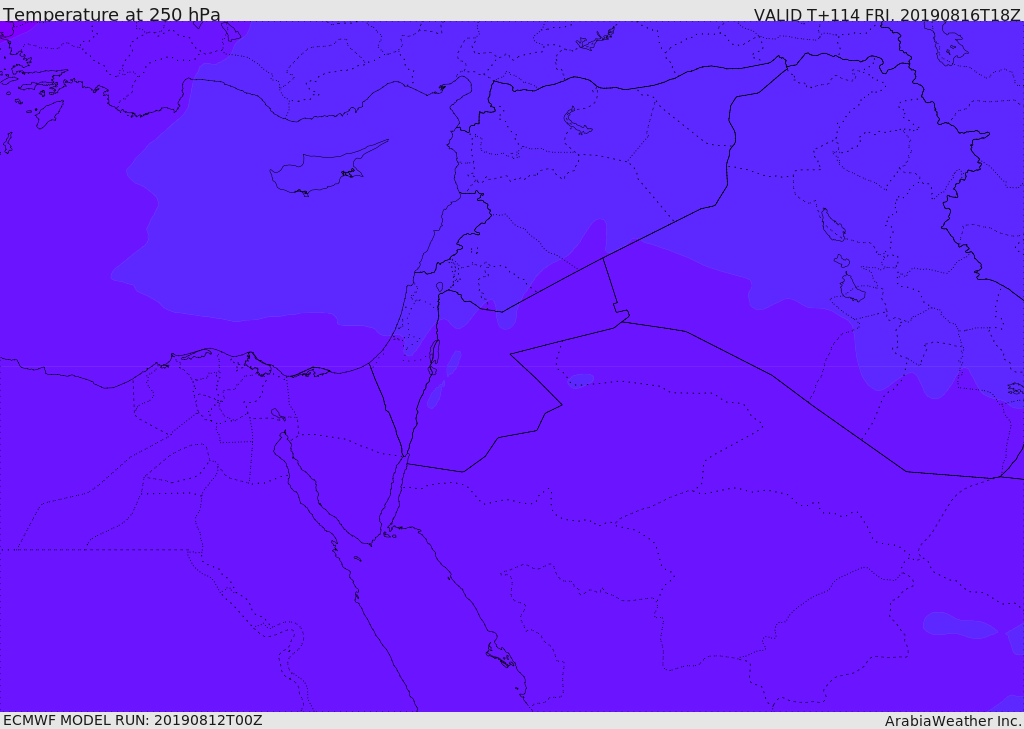Image resolution: width=1024 pixels, height=729 pixels.
Task: Click the 'Temperature at 250 hPa' title text
Action: [112, 13]
